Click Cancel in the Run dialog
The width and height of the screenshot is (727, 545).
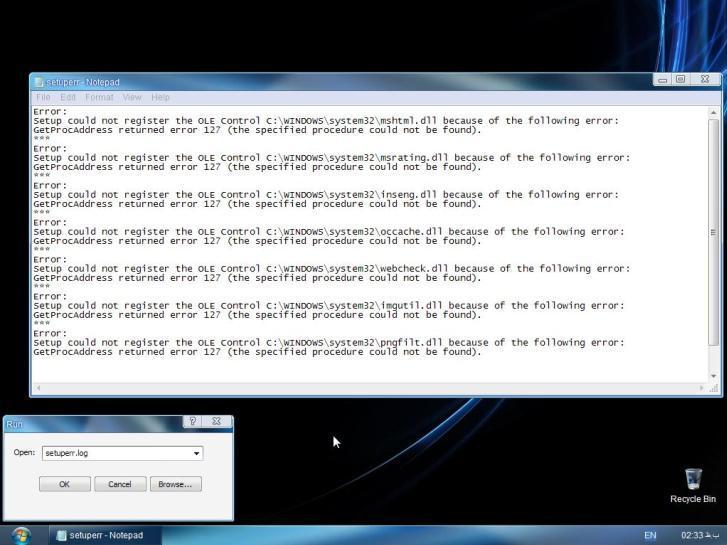(120, 484)
